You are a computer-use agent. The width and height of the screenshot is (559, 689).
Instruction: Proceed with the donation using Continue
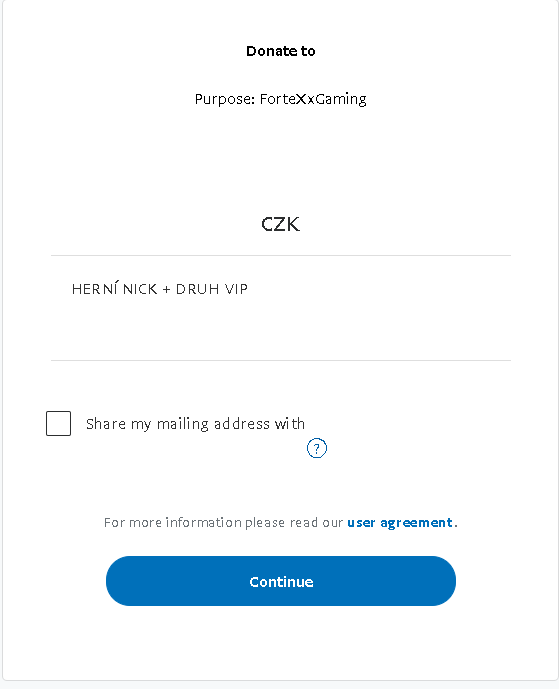[281, 581]
